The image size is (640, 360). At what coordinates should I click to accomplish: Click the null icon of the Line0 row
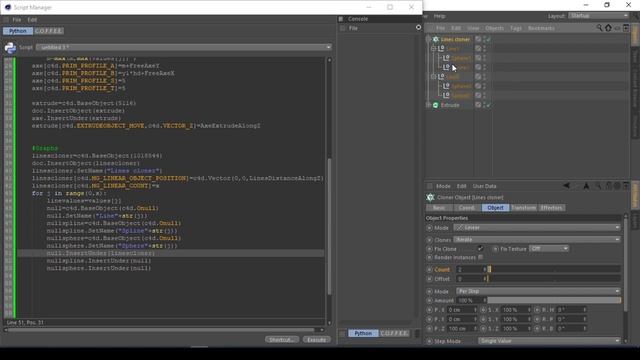[441, 77]
